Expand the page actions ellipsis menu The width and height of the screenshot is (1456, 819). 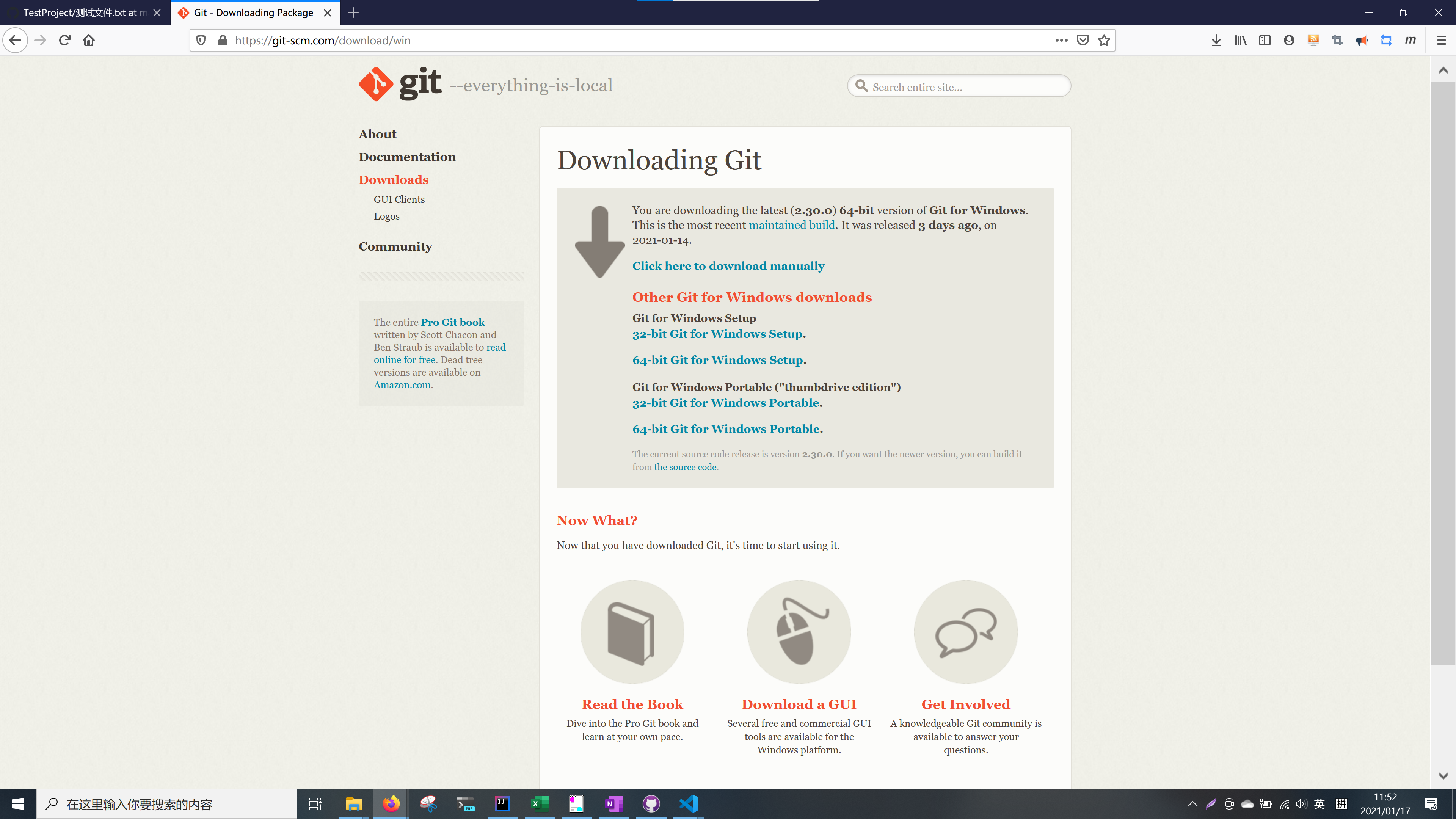[1061, 40]
